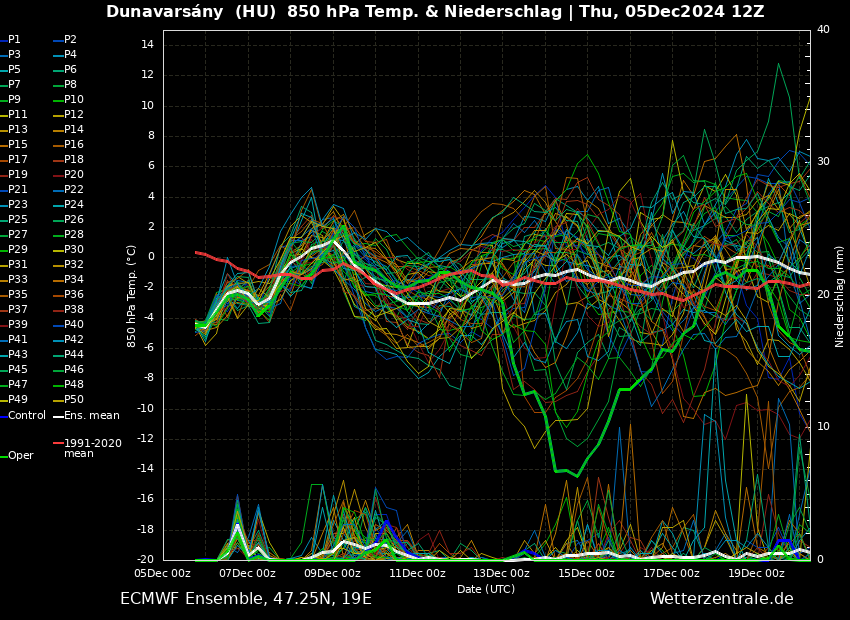Click the ECMWF Ensemble coordinates caption
Screen dimensions: 850x620
point(246,599)
